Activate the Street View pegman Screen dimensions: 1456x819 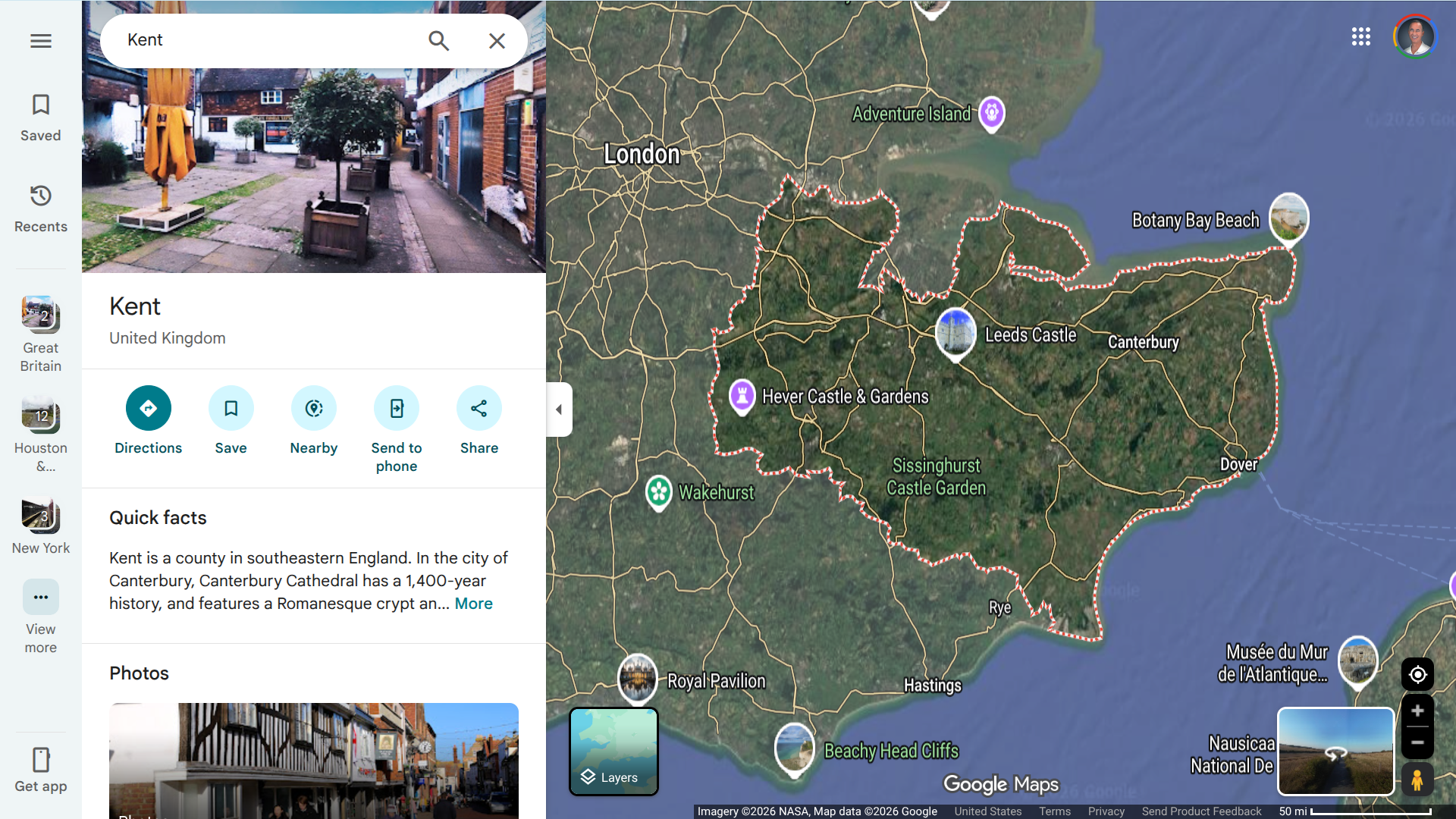(1417, 780)
